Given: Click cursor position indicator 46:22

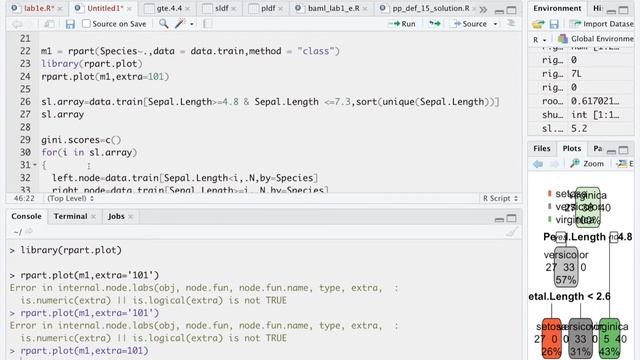Looking at the screenshot, I should coord(24,198).
